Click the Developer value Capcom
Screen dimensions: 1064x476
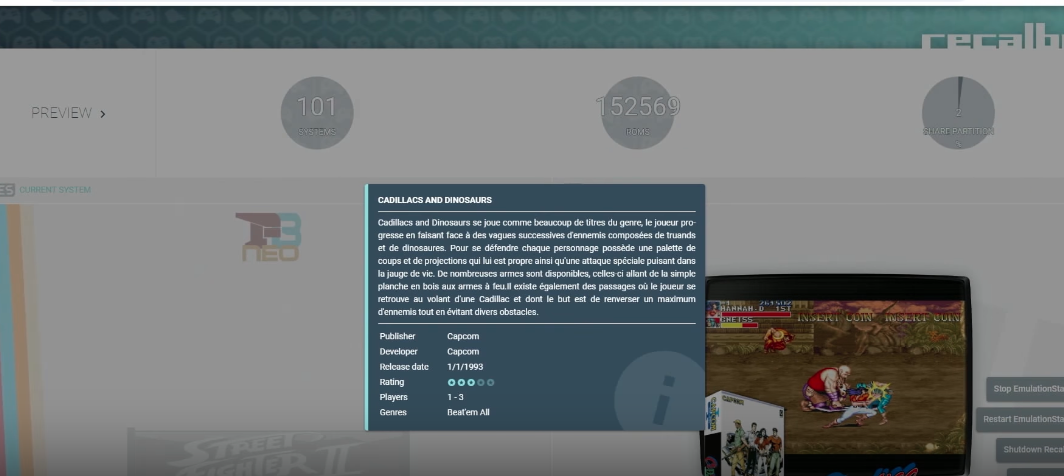pyautogui.click(x=463, y=352)
